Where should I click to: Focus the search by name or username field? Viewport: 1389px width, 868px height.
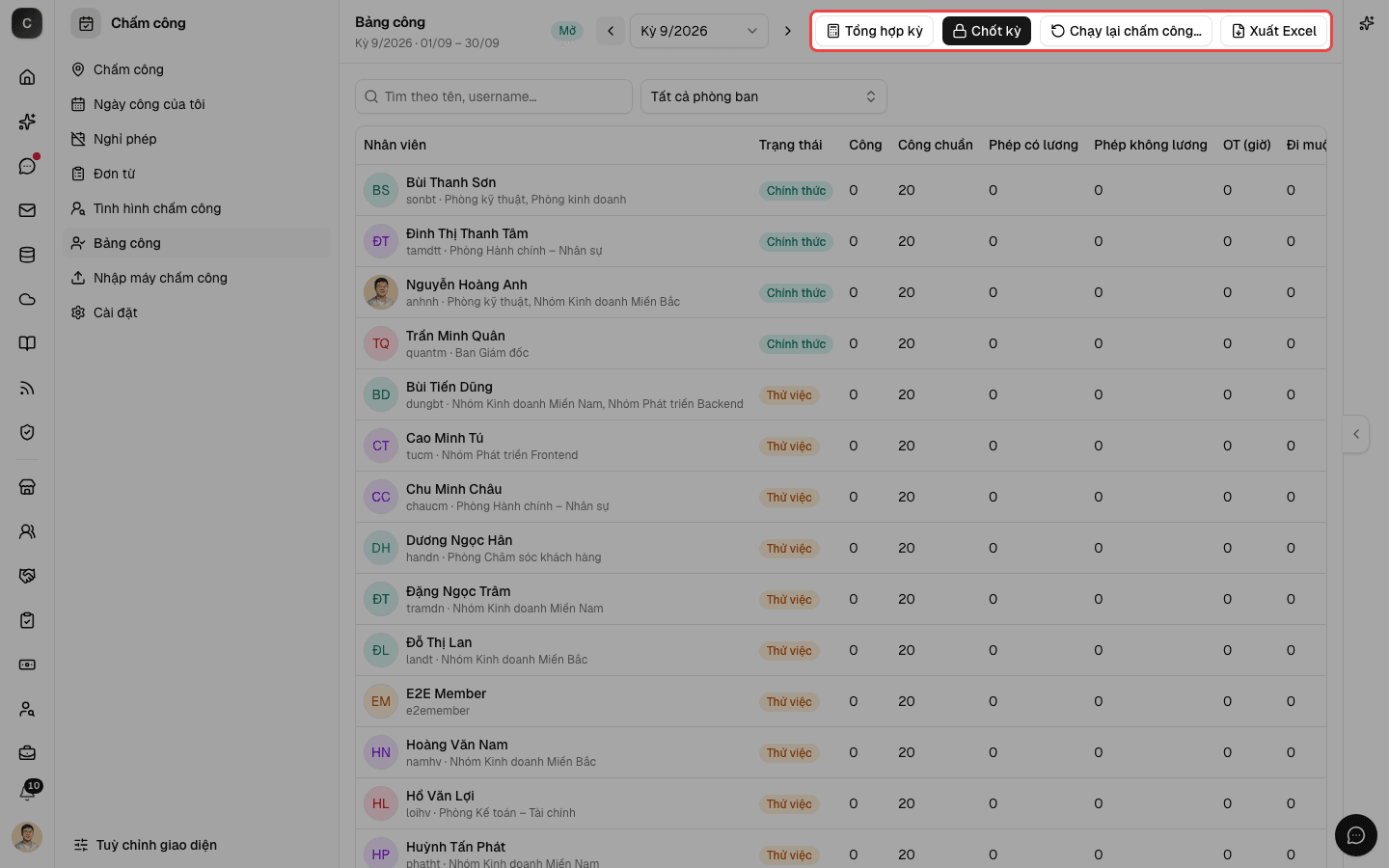pos(494,96)
